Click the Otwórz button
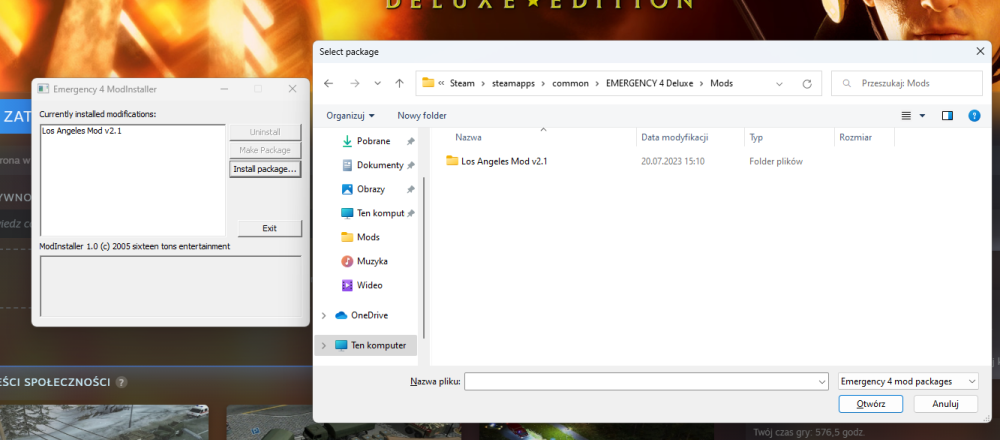Image resolution: width=1000 pixels, height=440 pixels. point(871,404)
